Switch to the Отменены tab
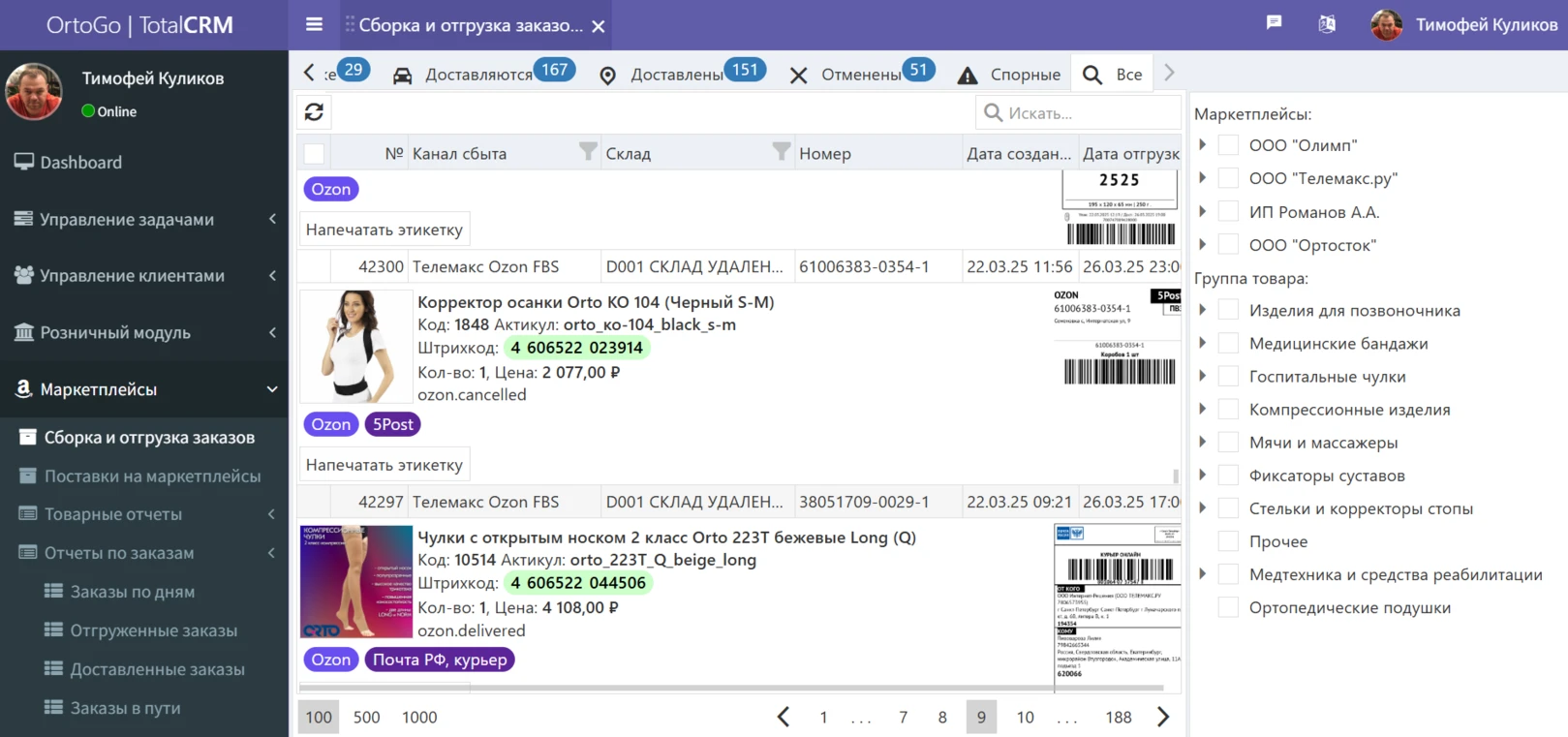 tap(860, 75)
